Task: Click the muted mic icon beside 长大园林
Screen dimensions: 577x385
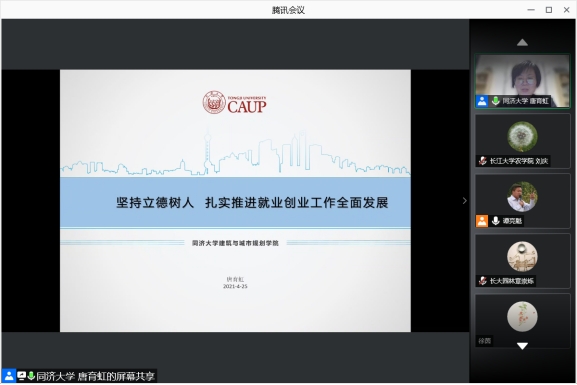Action: pyautogui.click(x=483, y=281)
